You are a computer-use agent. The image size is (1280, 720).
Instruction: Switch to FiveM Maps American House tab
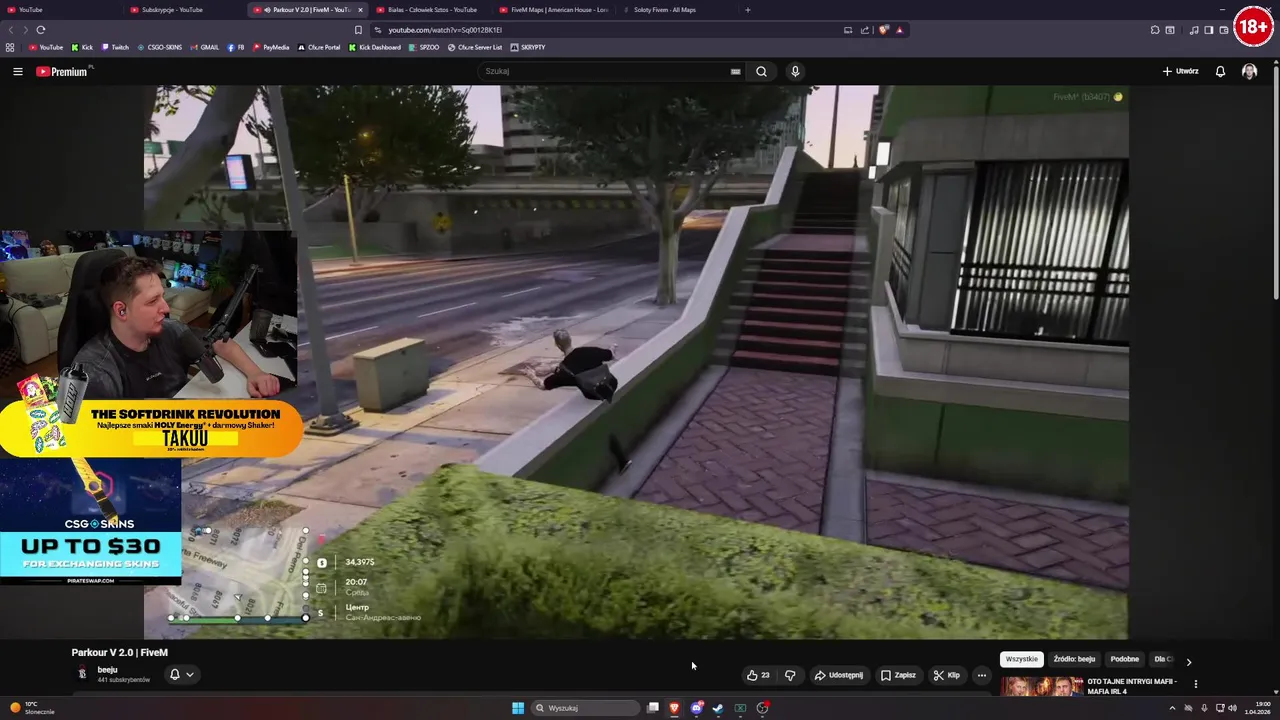click(553, 10)
